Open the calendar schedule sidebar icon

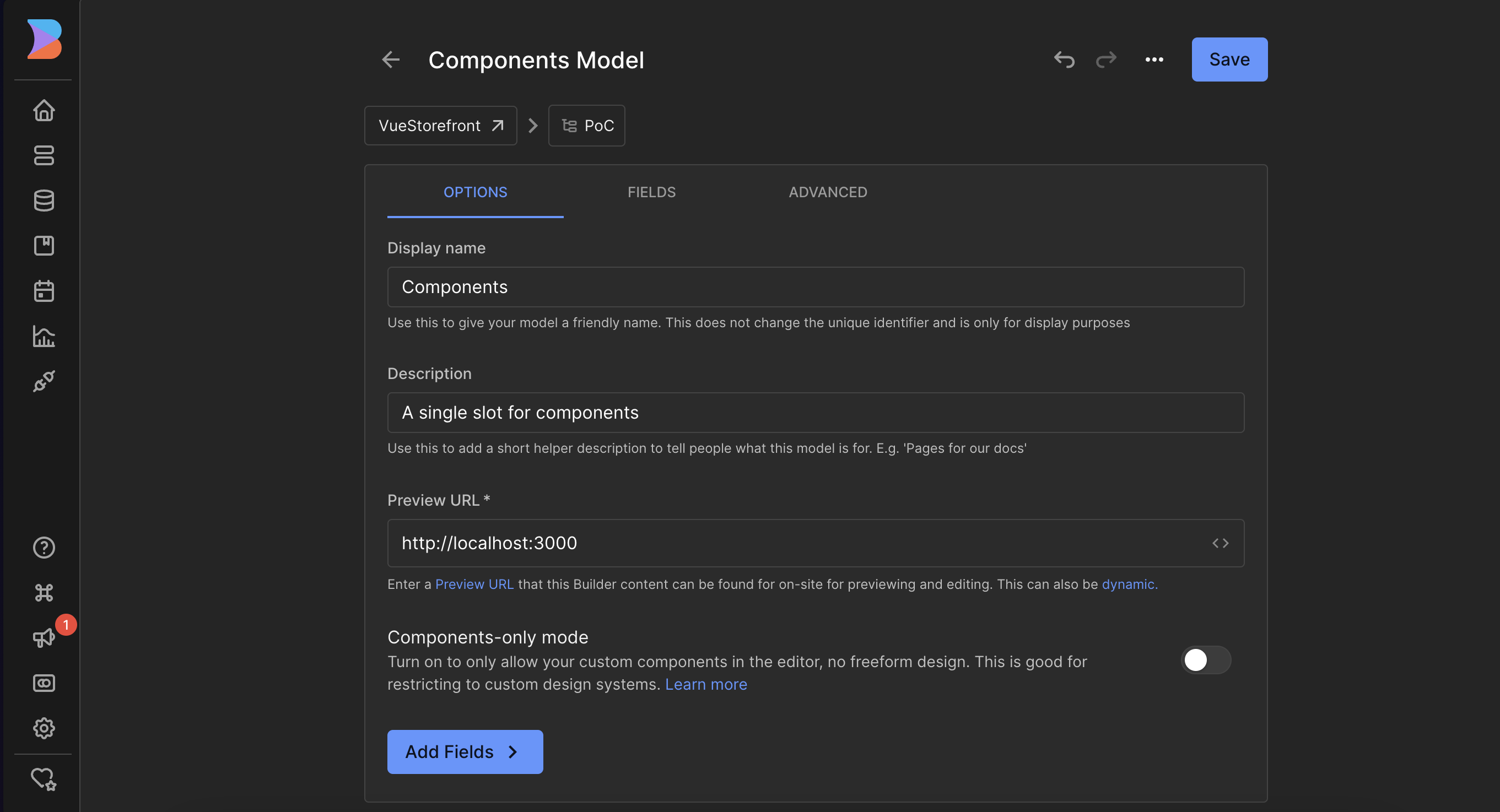(44, 291)
